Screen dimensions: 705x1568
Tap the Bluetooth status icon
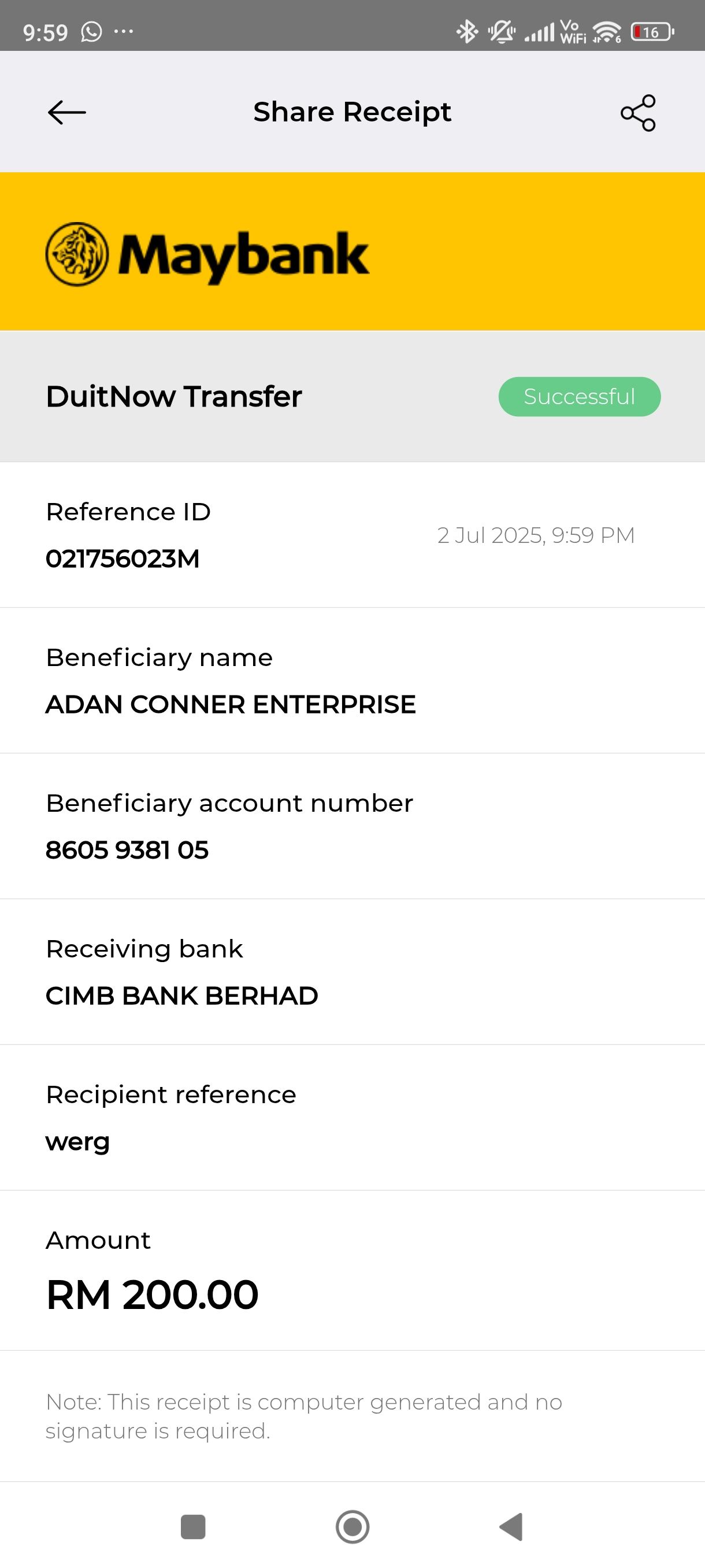(x=466, y=32)
